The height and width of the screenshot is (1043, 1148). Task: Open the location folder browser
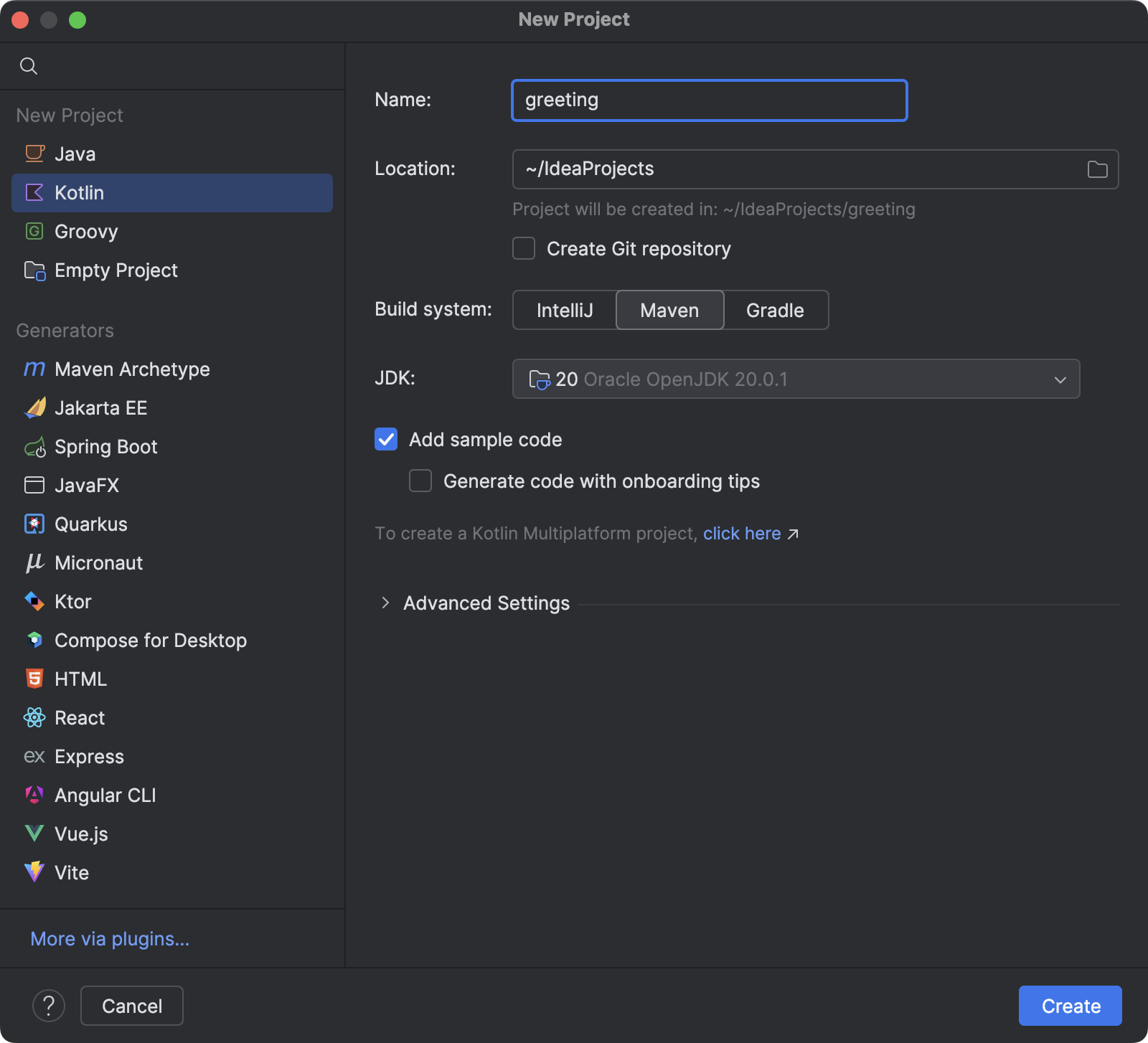tap(1096, 169)
